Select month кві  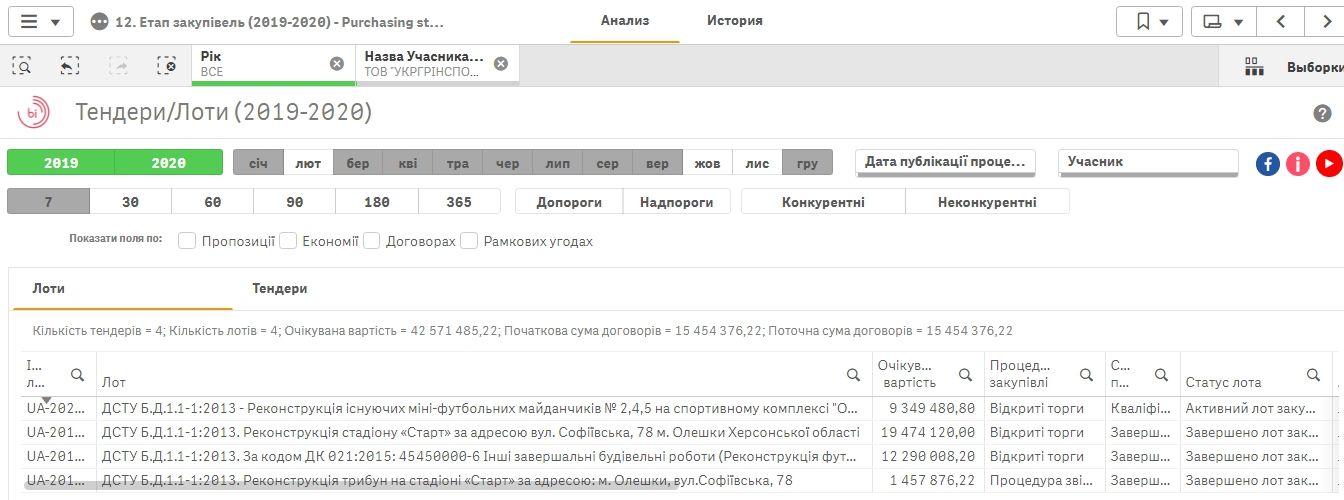(x=408, y=162)
